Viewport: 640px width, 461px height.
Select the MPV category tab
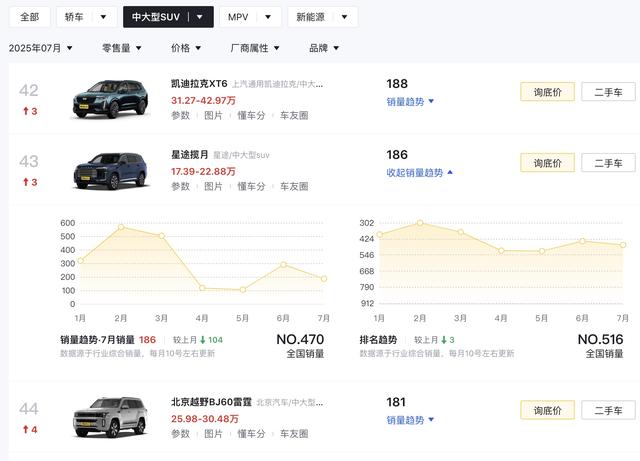click(238, 17)
